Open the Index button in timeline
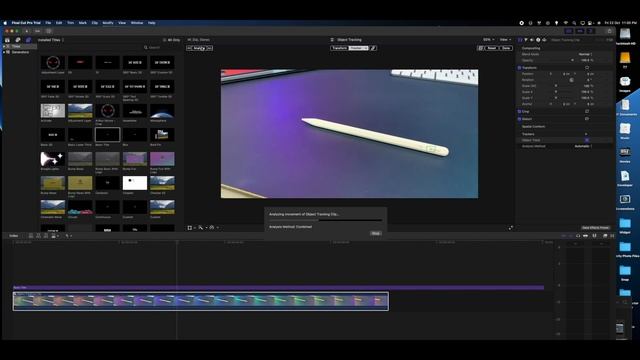The width and height of the screenshot is (640, 360). pyautogui.click(x=13, y=236)
